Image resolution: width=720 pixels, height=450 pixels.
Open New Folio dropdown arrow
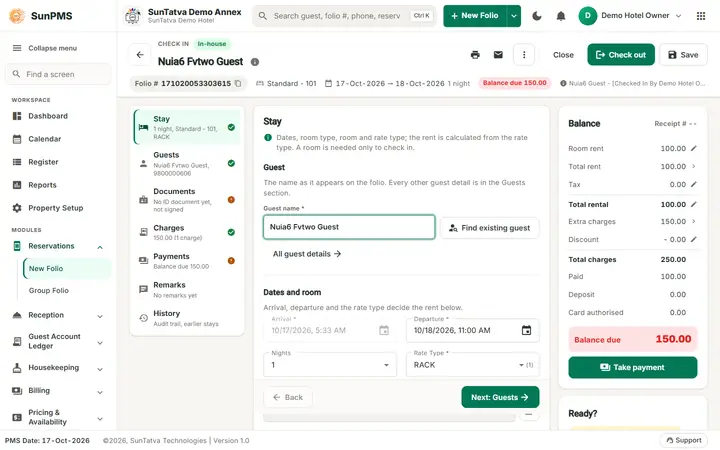tap(514, 16)
